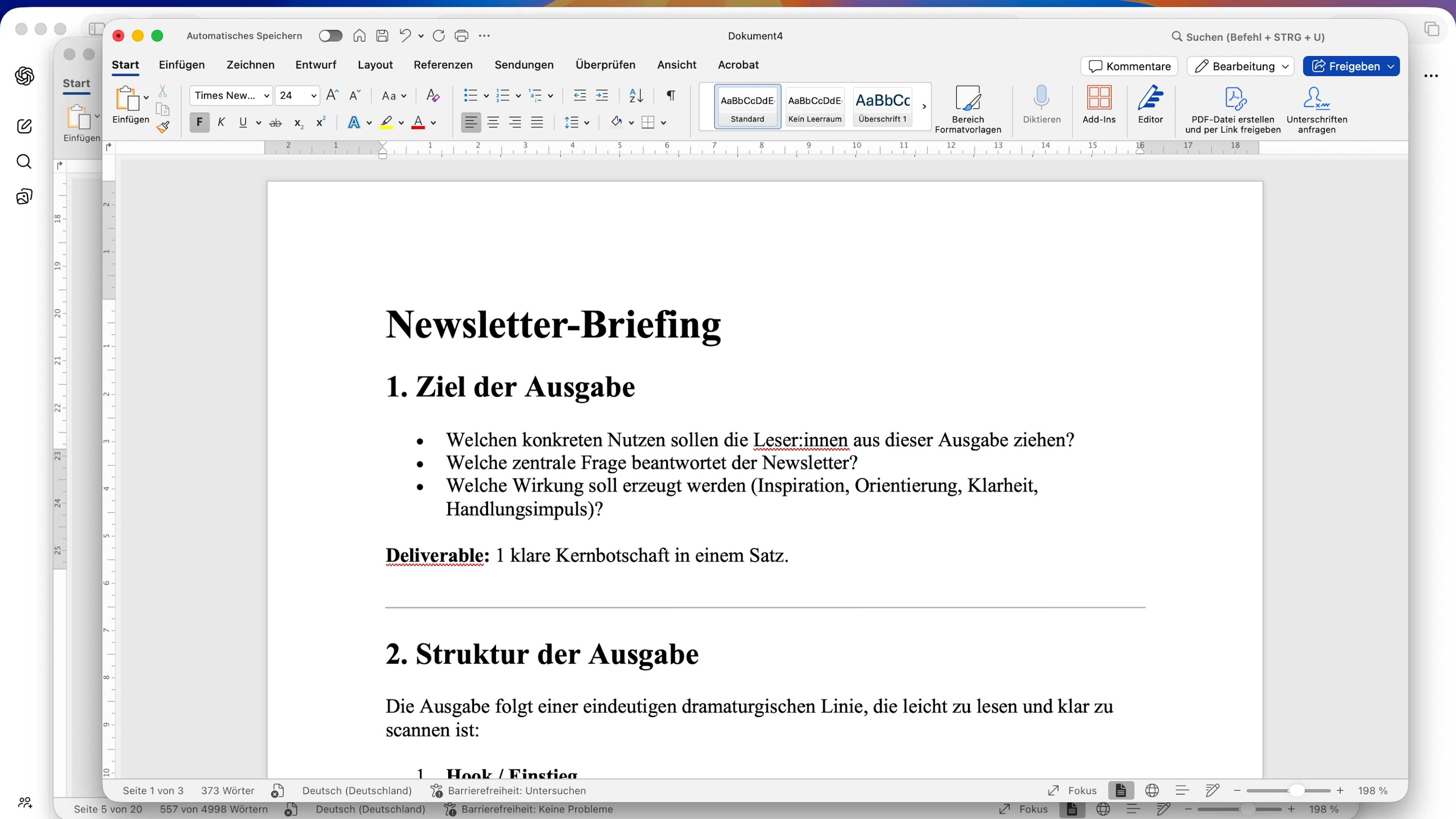The width and height of the screenshot is (1456, 819).
Task: Toggle the Automatisches Speichern switch
Action: coord(330,36)
